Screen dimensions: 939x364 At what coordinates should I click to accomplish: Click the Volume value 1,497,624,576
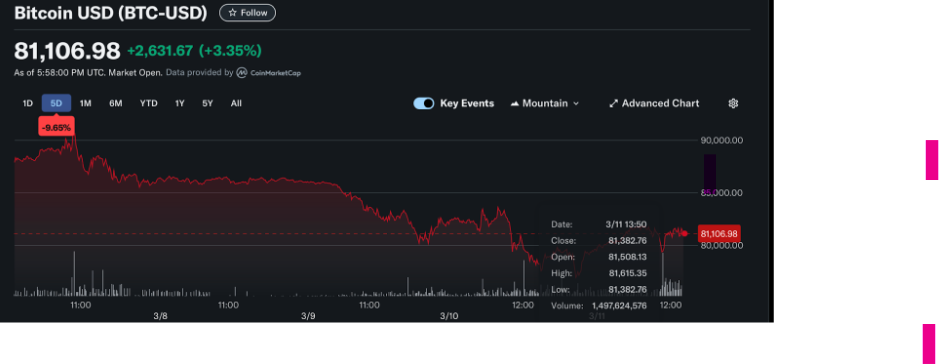(619, 305)
